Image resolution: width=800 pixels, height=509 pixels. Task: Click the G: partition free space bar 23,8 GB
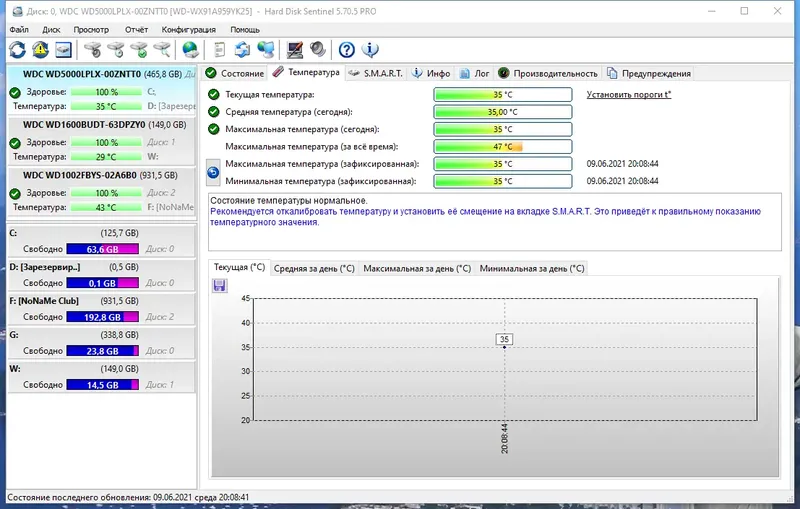coord(103,351)
